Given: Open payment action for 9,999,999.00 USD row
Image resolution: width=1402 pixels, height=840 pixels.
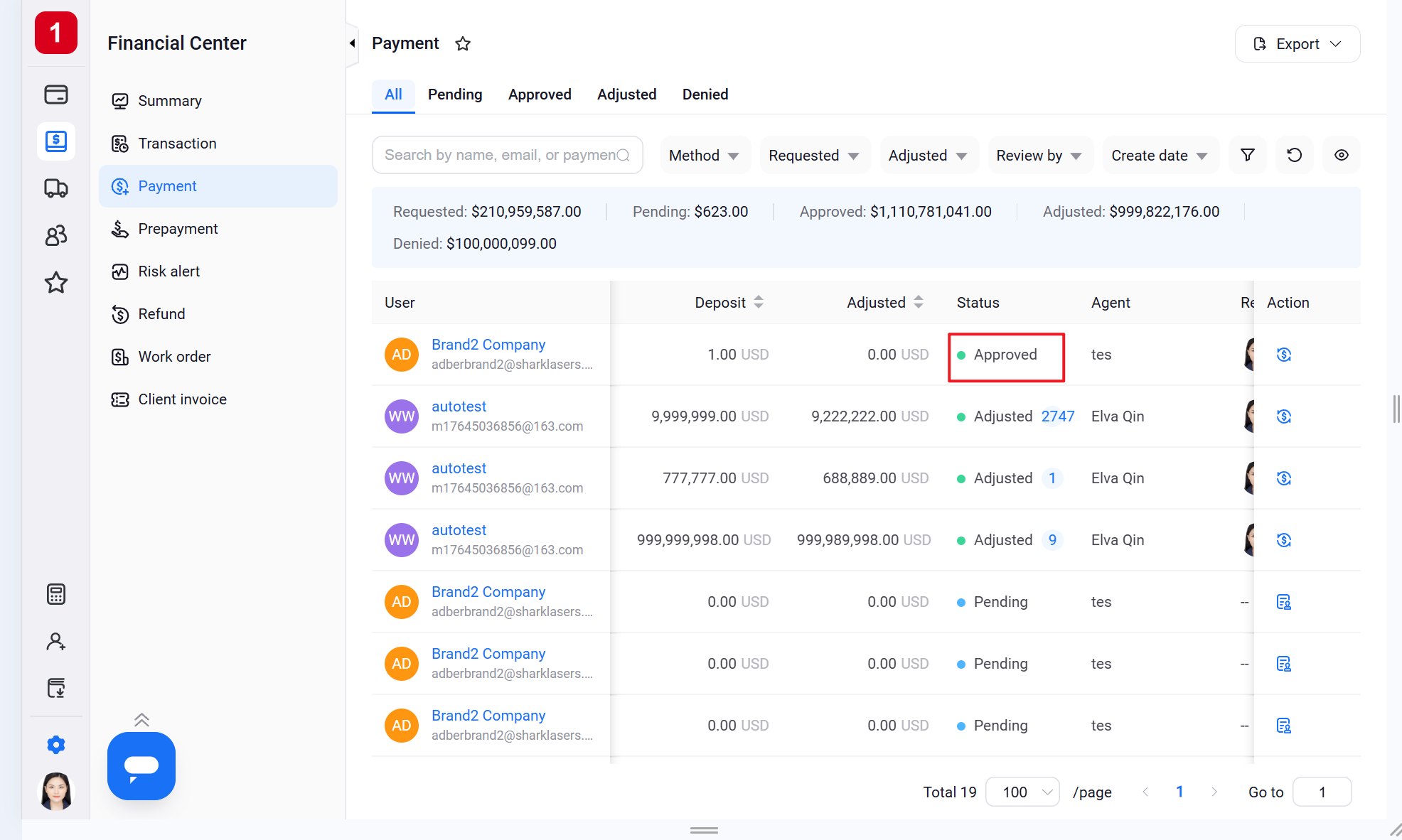Looking at the screenshot, I should click(1284, 416).
